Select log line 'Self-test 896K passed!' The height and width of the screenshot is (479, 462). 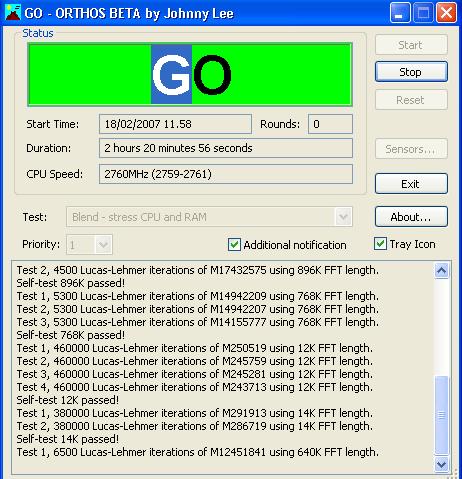[x=71, y=283]
